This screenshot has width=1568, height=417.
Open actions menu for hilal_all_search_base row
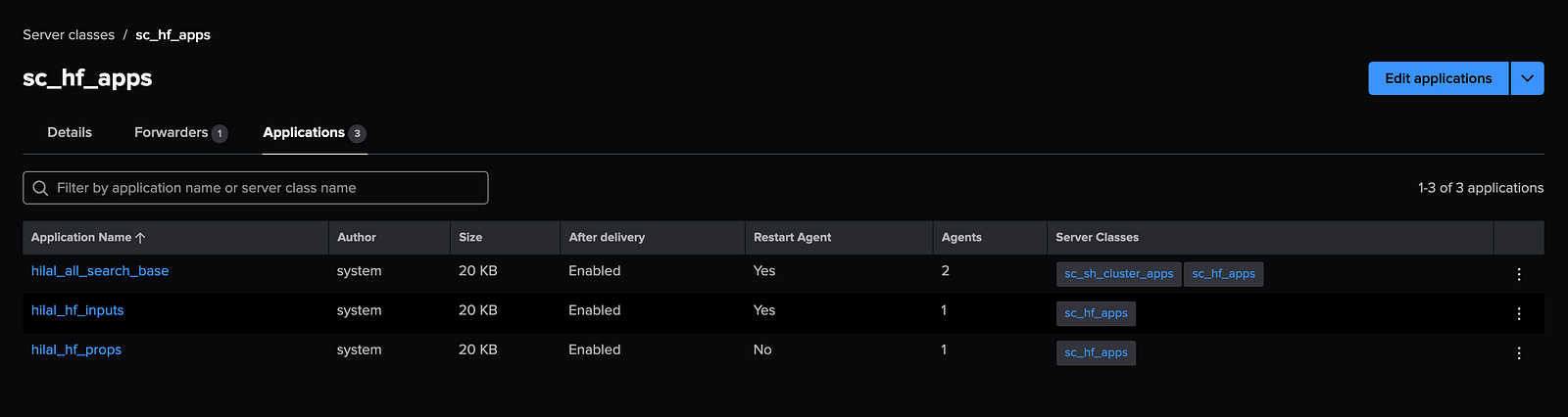click(x=1518, y=275)
